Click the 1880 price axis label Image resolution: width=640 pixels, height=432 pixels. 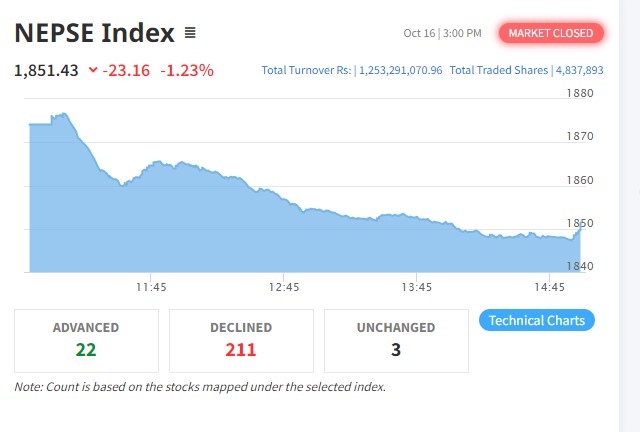pos(581,94)
